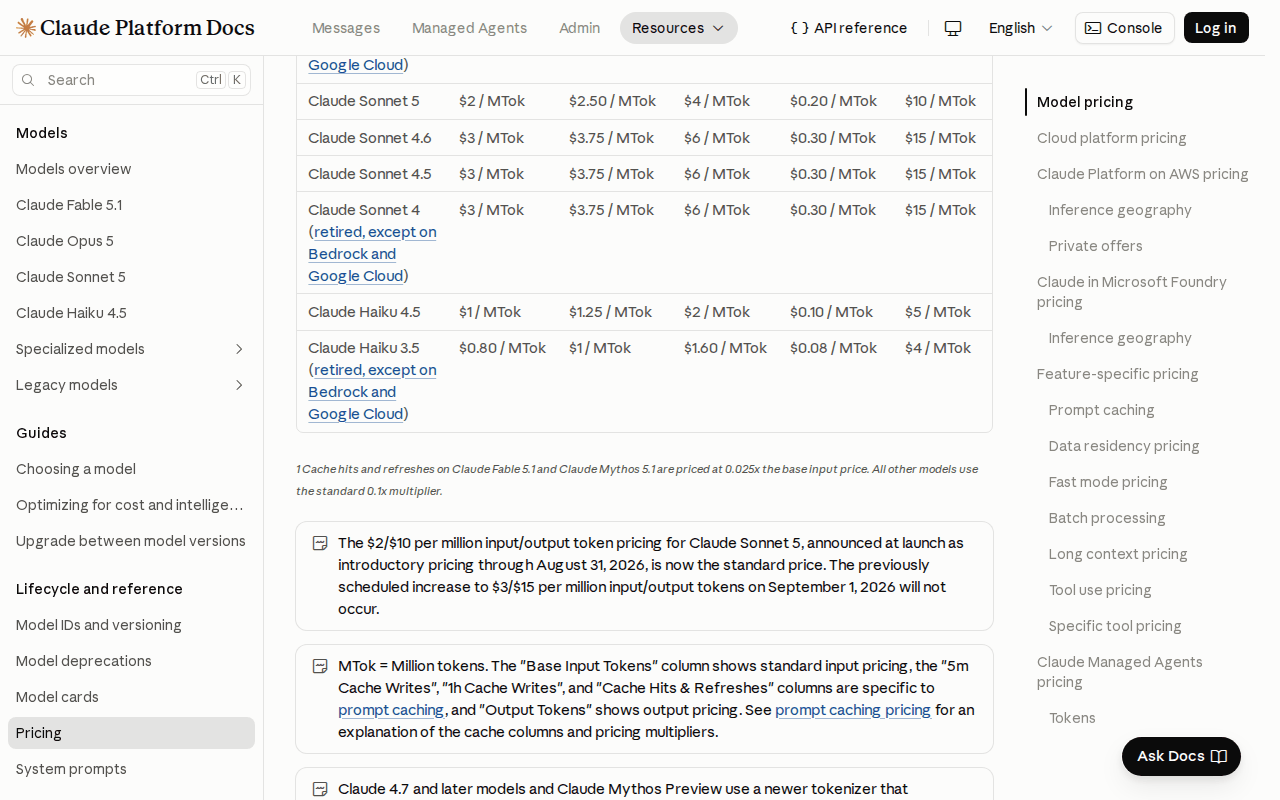This screenshot has height=800, width=1280.
Task: Open Claude Haiku 4.5 sidebar page
Action: (x=131, y=313)
